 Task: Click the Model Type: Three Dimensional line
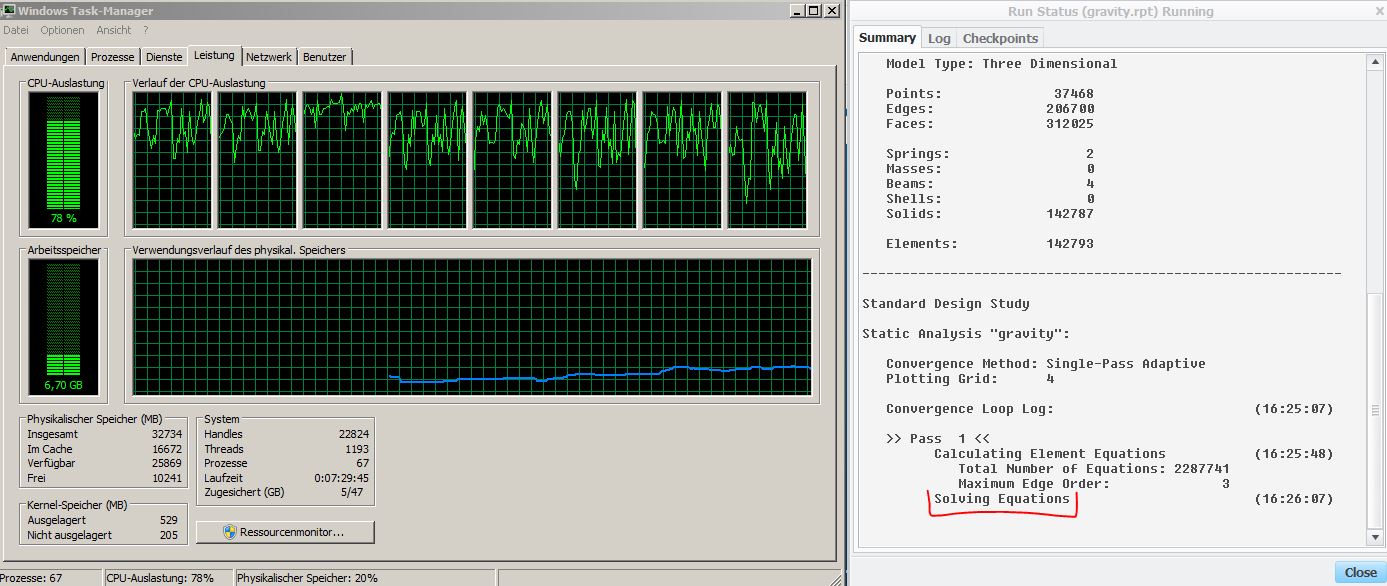click(x=1001, y=64)
